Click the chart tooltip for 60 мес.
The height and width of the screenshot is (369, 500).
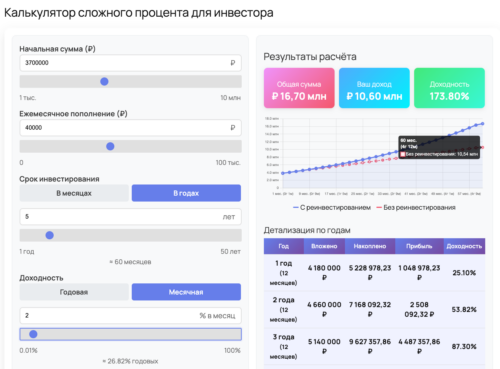tap(439, 147)
